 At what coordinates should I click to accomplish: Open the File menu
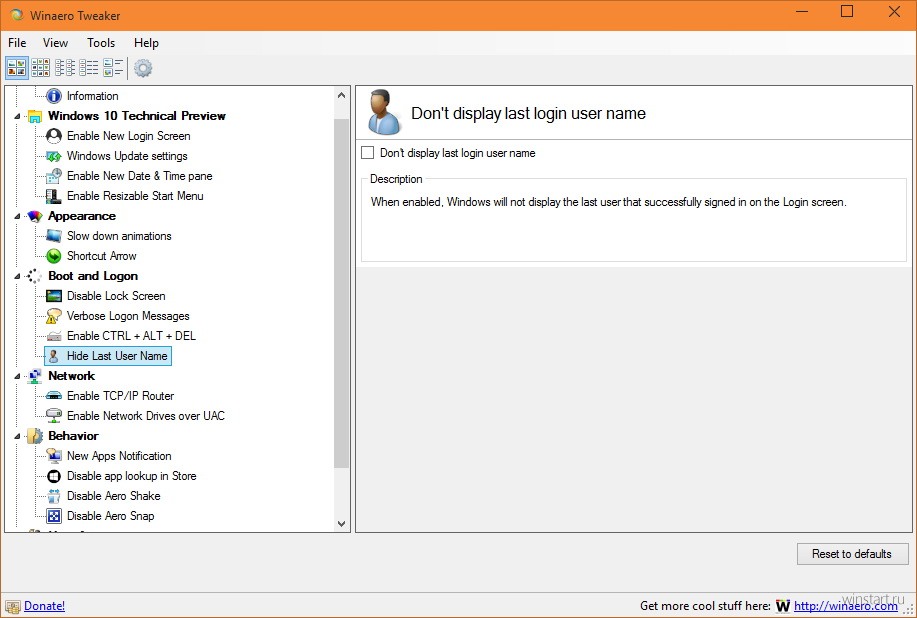(17, 43)
